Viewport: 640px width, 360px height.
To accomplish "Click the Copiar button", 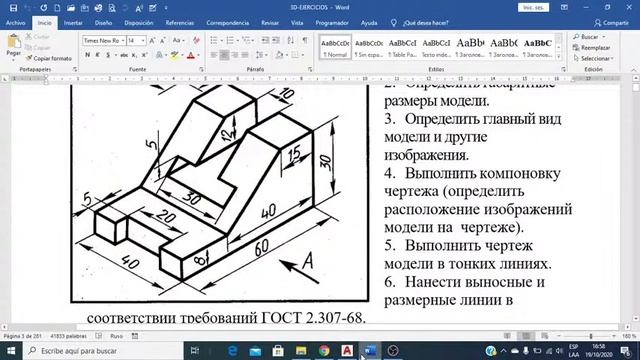I will coord(38,47).
